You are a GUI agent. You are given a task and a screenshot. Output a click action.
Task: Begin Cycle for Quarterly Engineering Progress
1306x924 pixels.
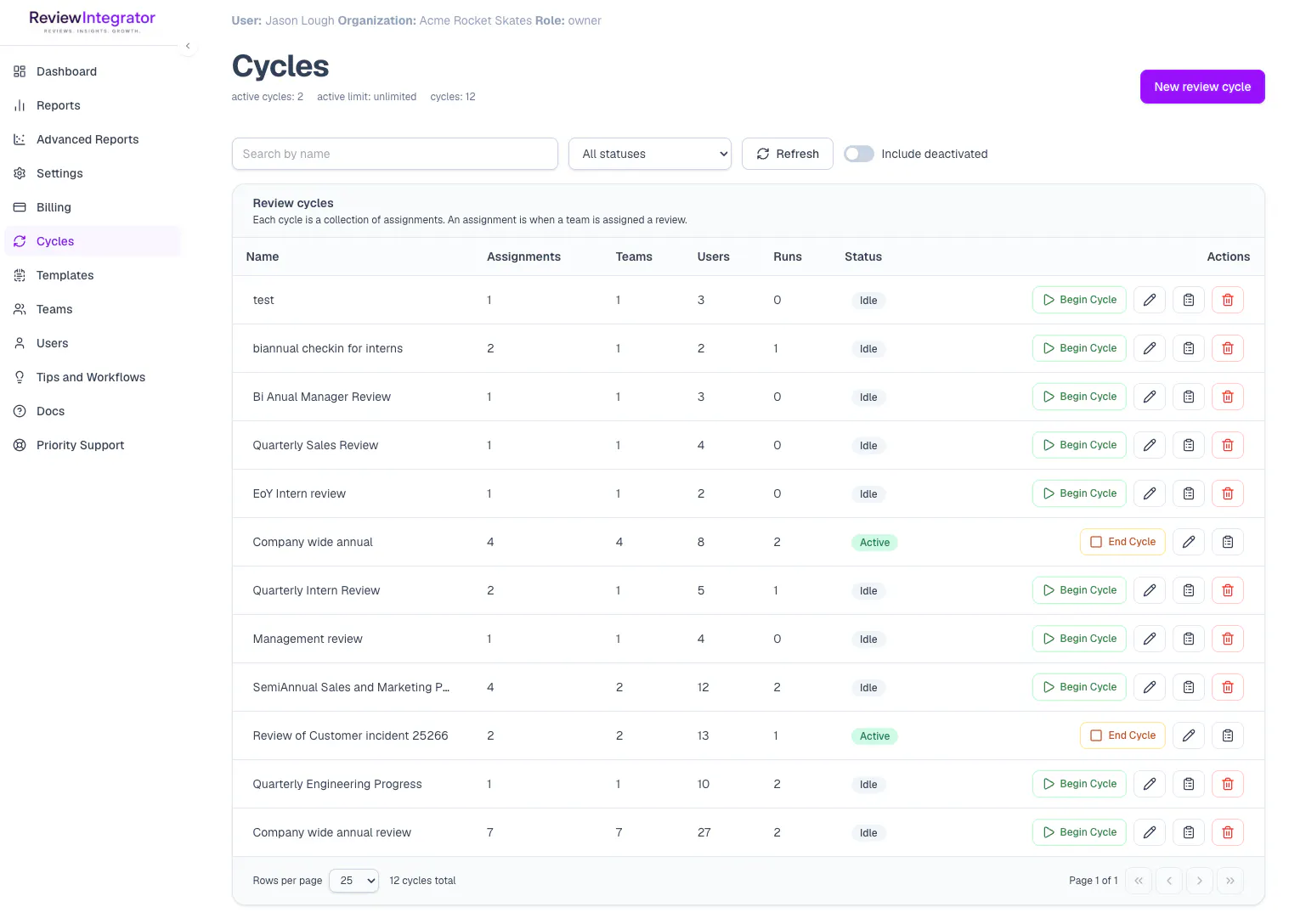pyautogui.click(x=1079, y=784)
